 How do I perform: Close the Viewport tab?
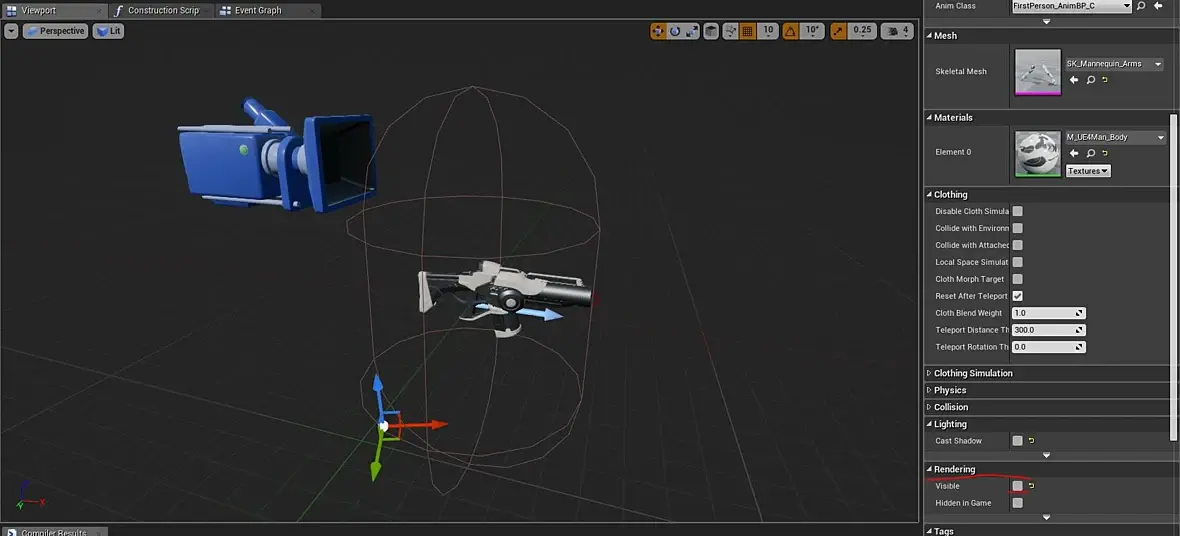[99, 11]
